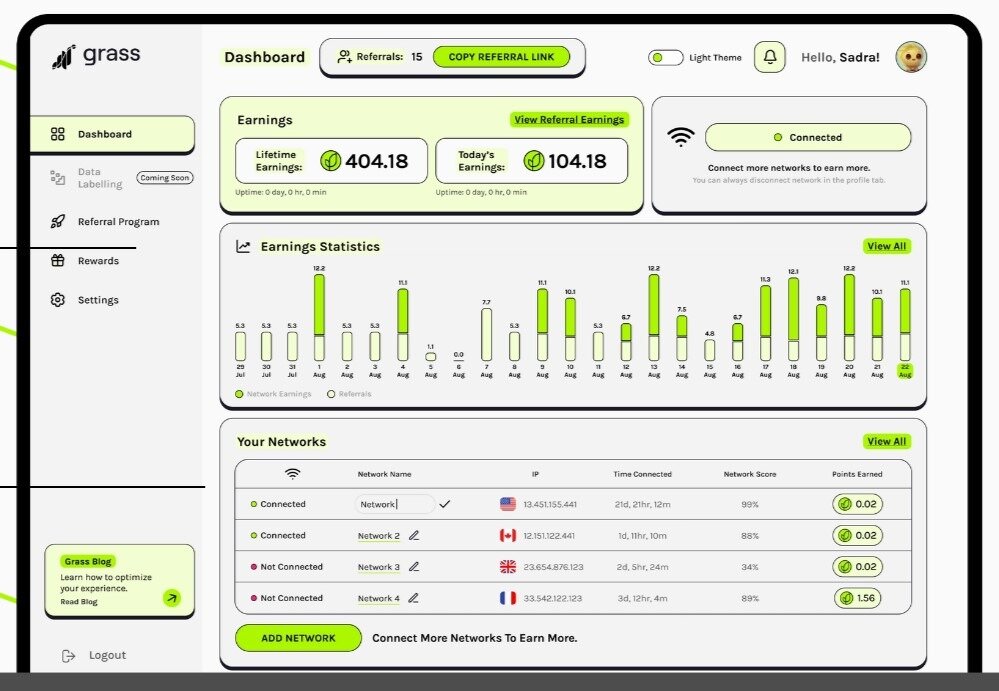The height and width of the screenshot is (691, 999).
Task: Toggle the Light Theme switch
Action: click(665, 57)
